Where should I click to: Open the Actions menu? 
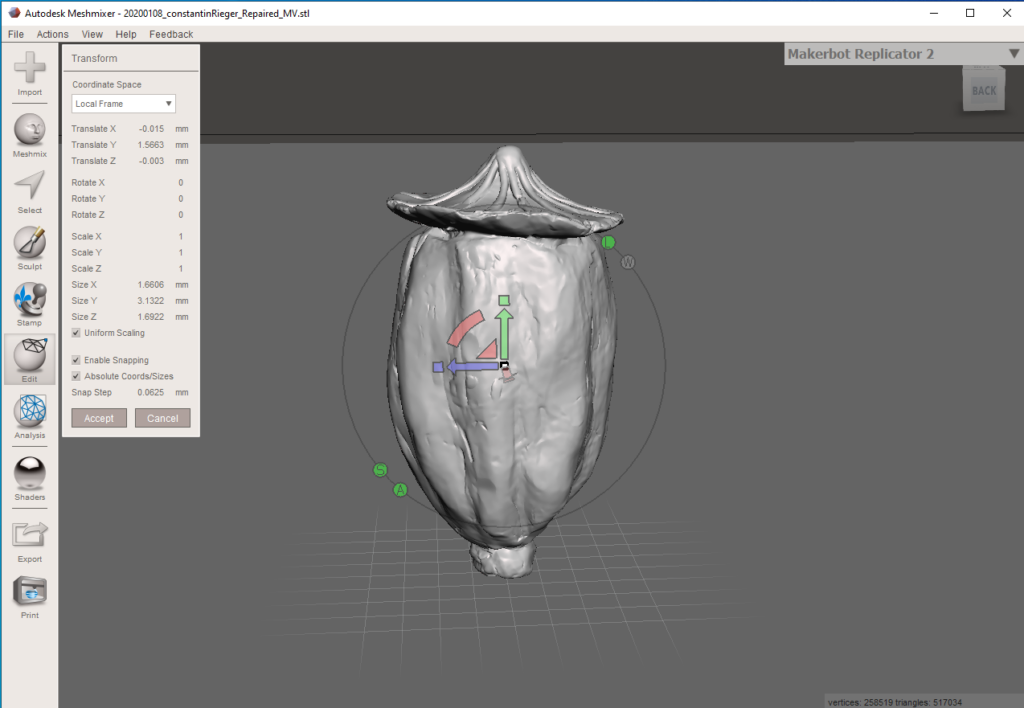52,34
